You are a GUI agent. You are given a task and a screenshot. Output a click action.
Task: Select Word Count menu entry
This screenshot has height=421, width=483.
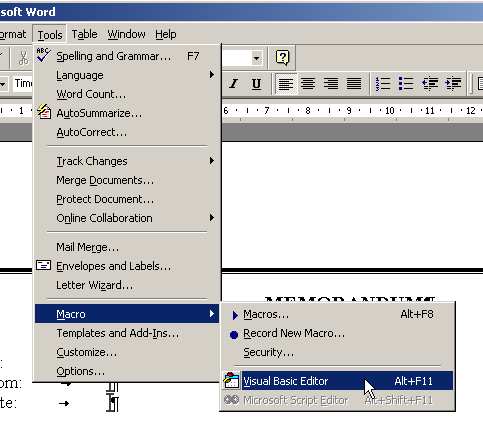127,94
